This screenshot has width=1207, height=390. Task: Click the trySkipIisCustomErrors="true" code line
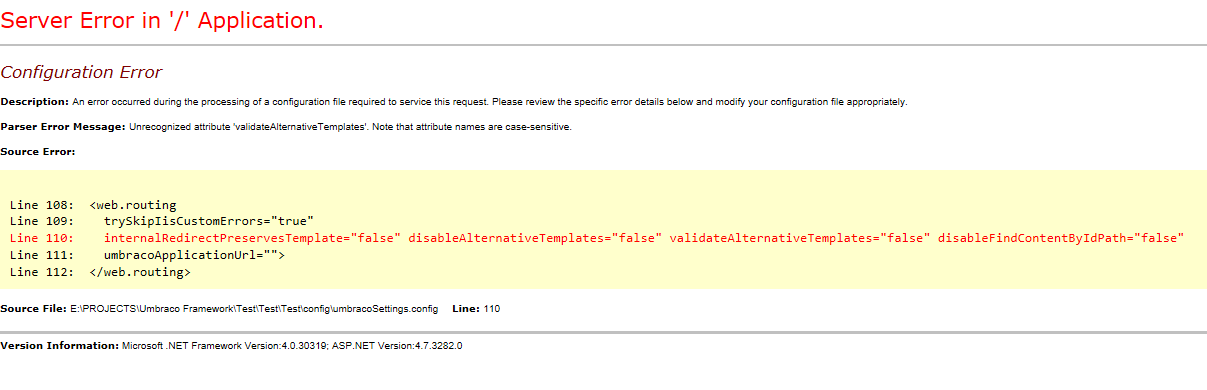click(162, 221)
